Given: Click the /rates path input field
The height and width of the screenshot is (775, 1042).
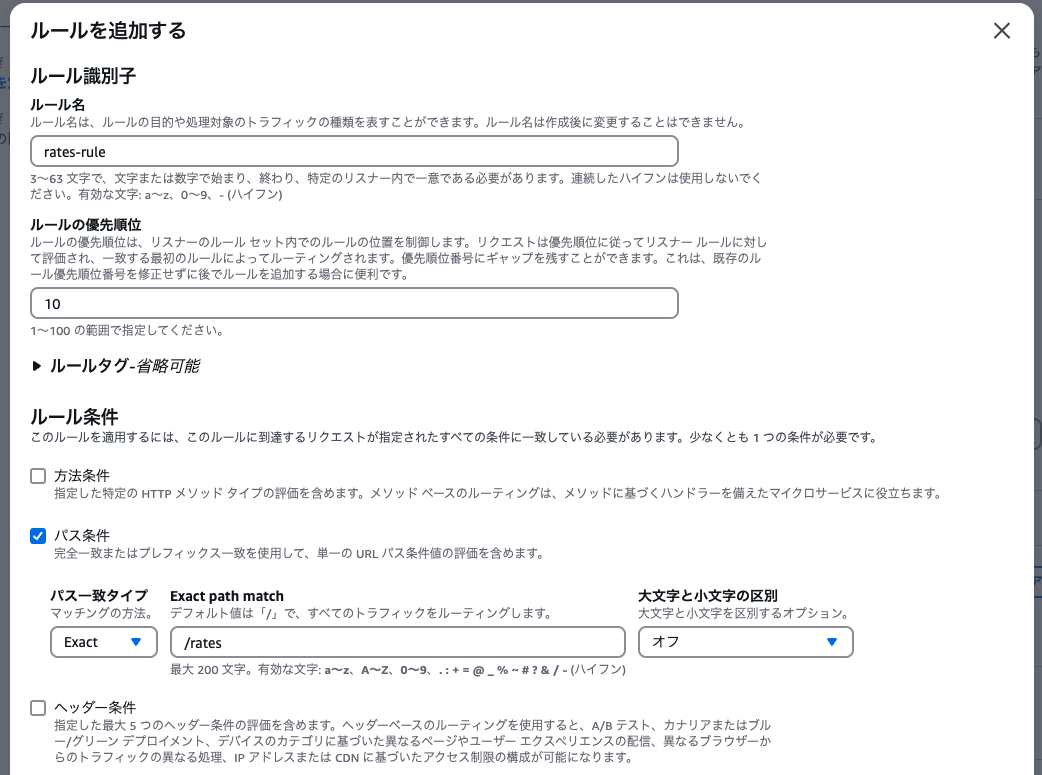Looking at the screenshot, I should tap(397, 642).
